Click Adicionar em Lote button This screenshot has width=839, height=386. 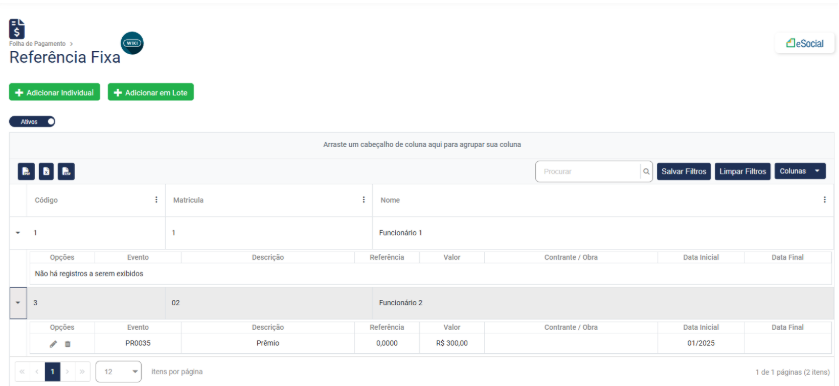pos(151,92)
